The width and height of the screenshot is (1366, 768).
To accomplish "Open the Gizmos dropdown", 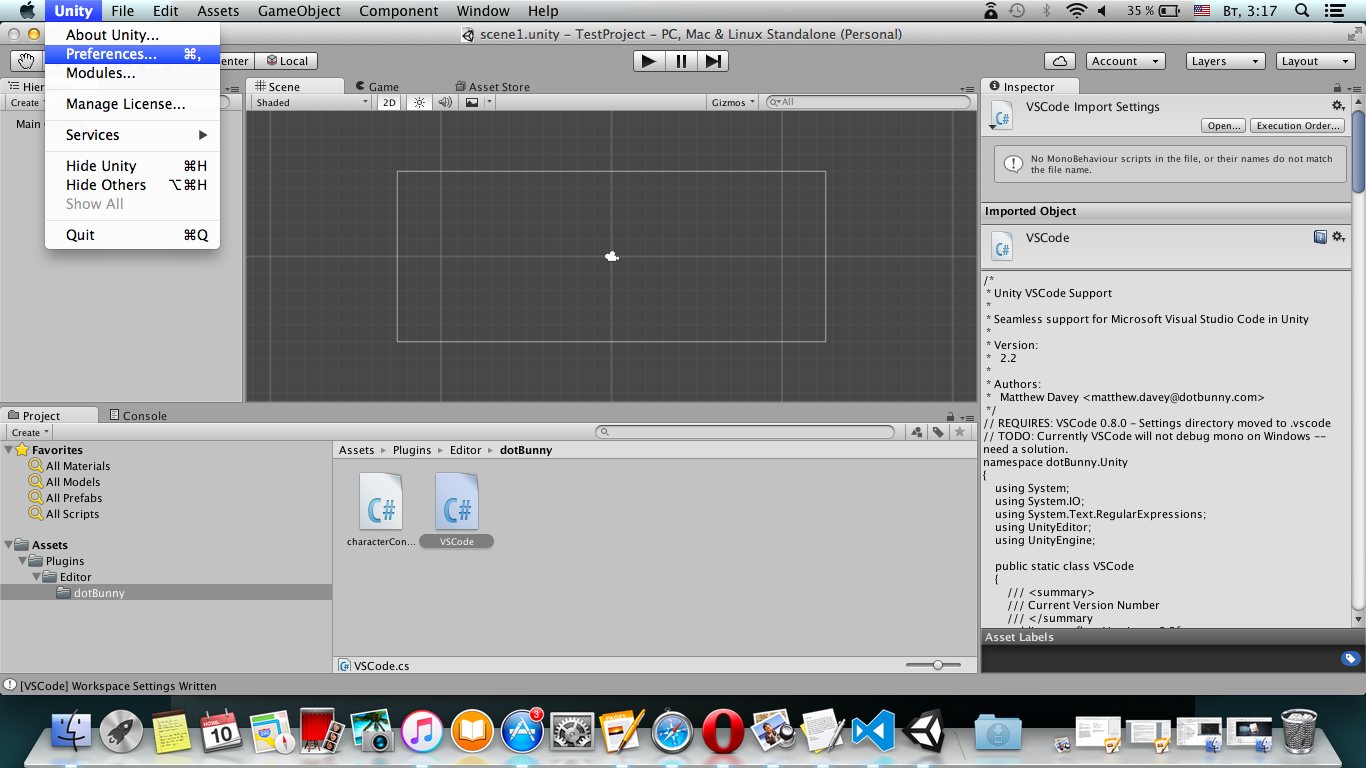I will [734, 102].
